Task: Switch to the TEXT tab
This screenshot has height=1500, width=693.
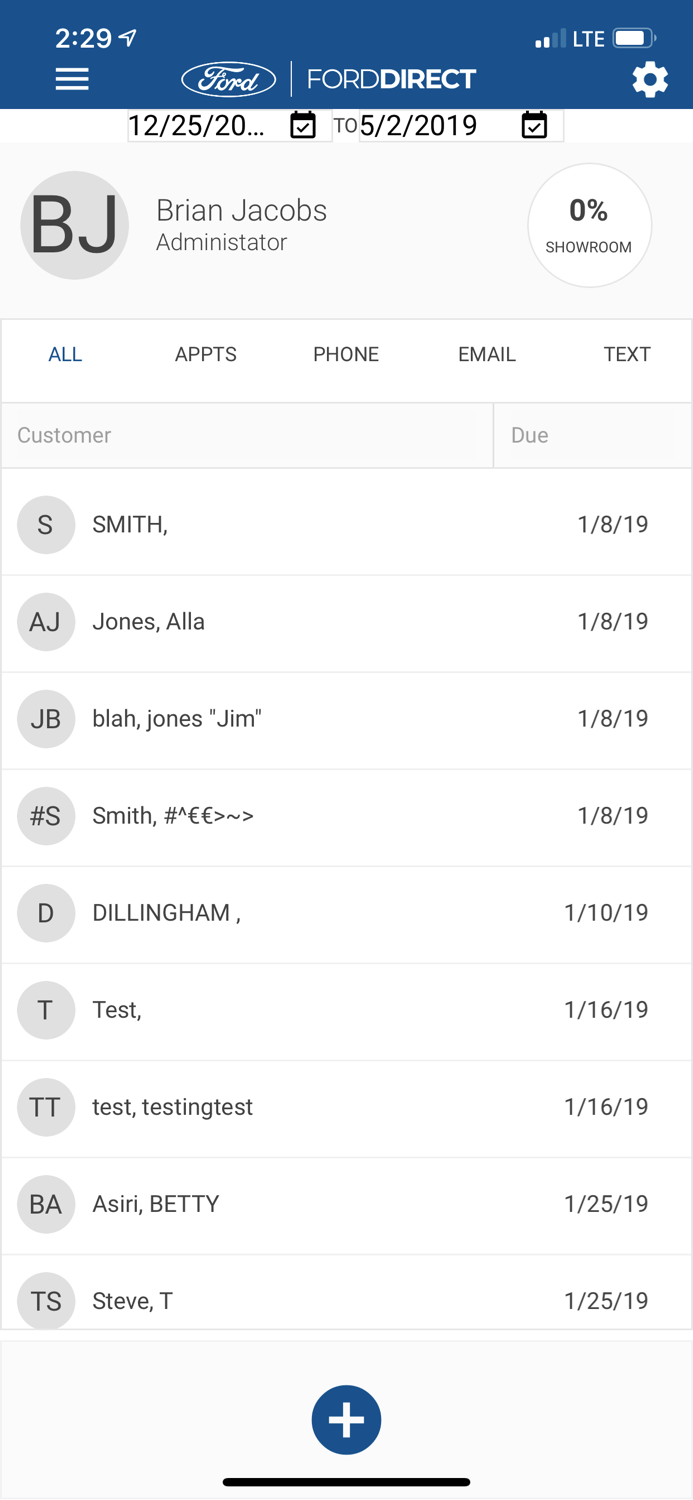Action: (627, 354)
